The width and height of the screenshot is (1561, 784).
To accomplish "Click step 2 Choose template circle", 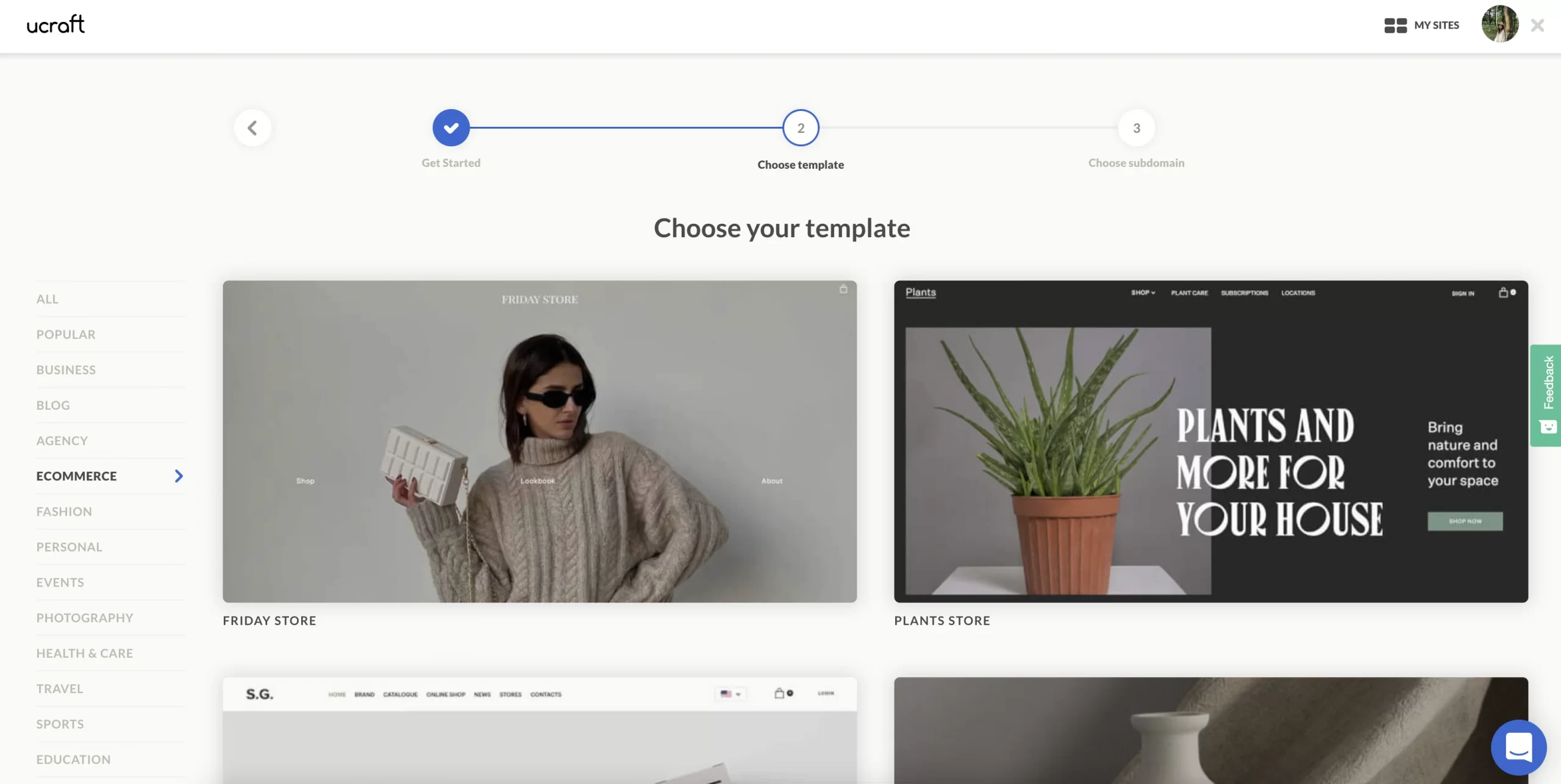I will point(801,128).
